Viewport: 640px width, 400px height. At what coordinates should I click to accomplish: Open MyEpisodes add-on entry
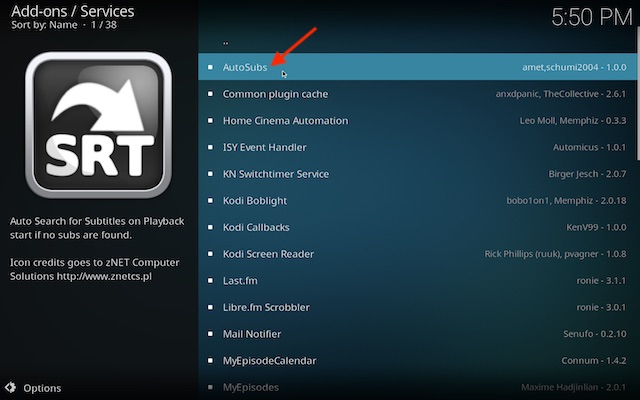(x=417, y=387)
